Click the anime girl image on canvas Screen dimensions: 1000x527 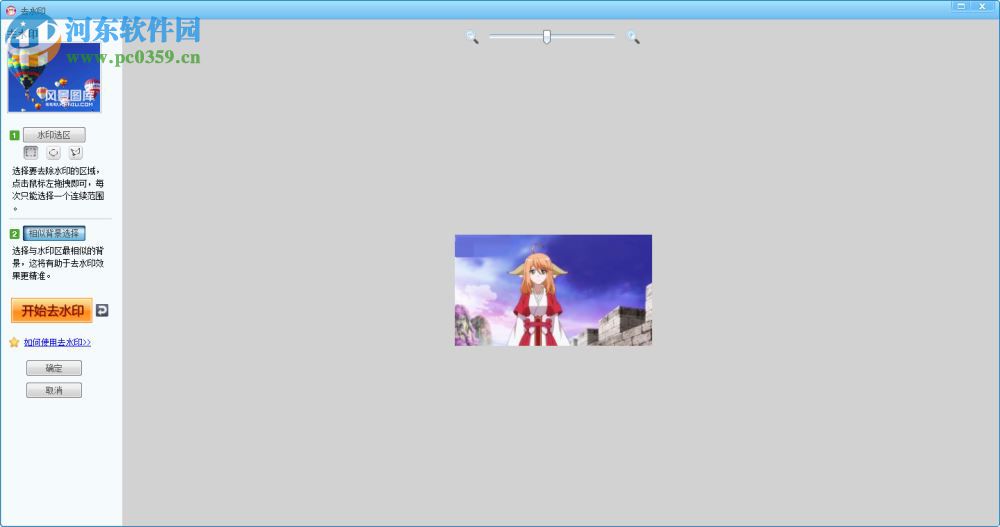[x=553, y=290]
